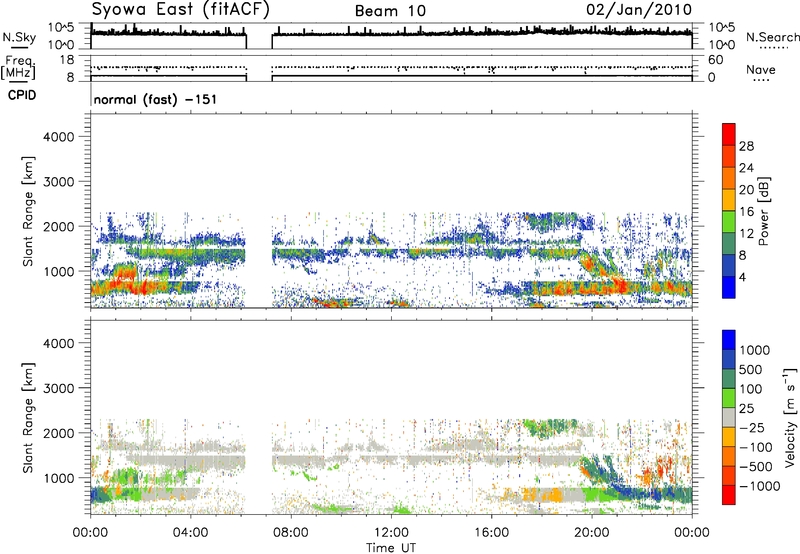Screen dimensions: 800x554
Task: Click the 'Velocity [m s-1]' color bar label
Action: click(x=790, y=417)
